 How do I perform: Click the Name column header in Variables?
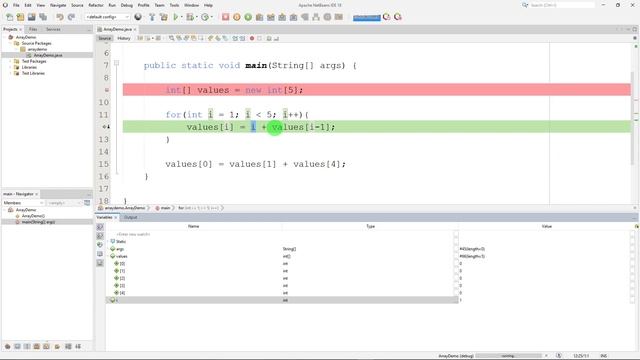point(193,226)
